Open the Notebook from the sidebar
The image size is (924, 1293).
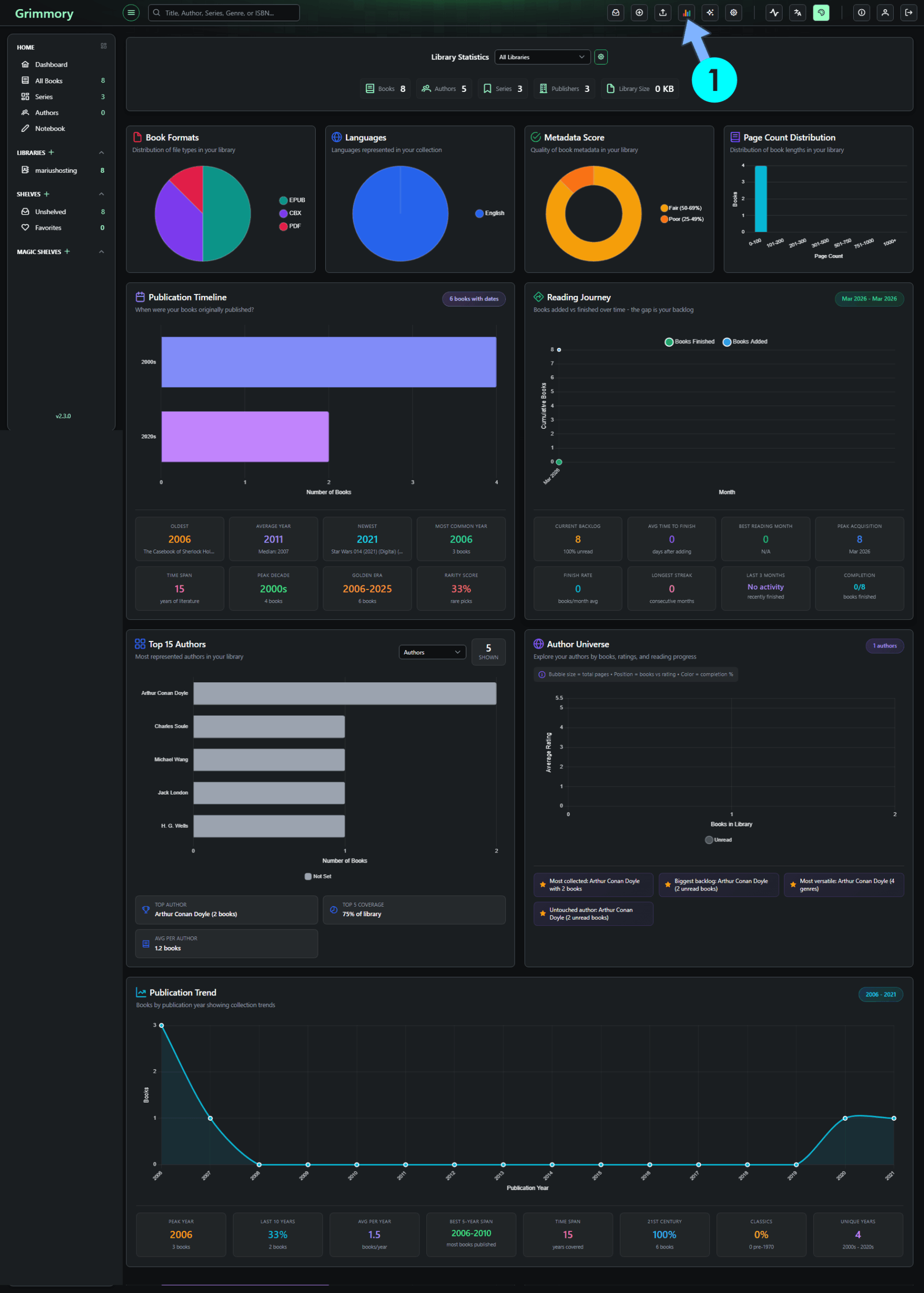51,128
